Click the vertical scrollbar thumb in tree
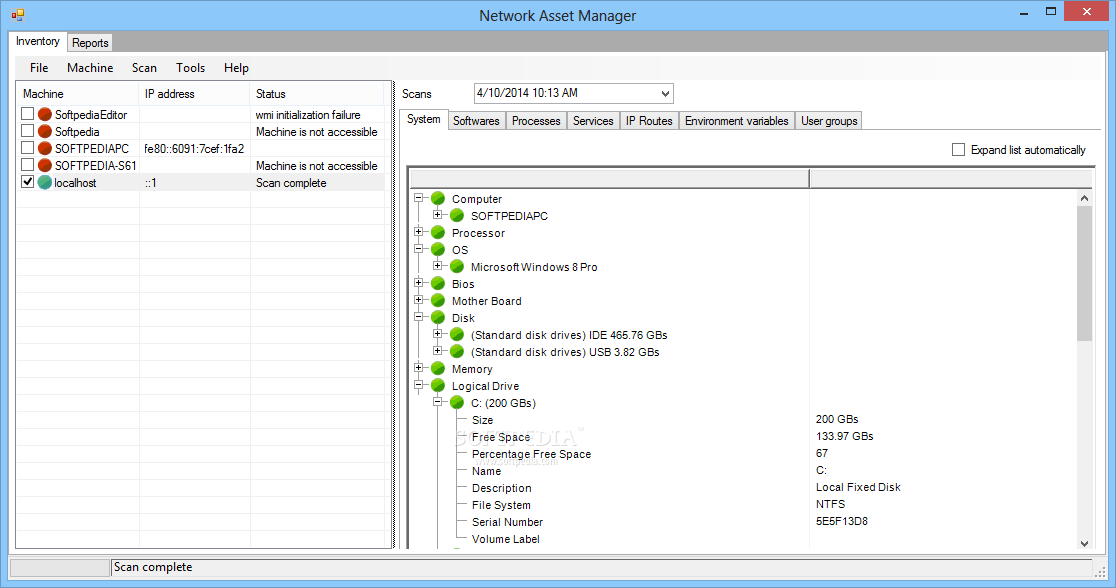This screenshot has width=1116, height=588. [x=1084, y=274]
